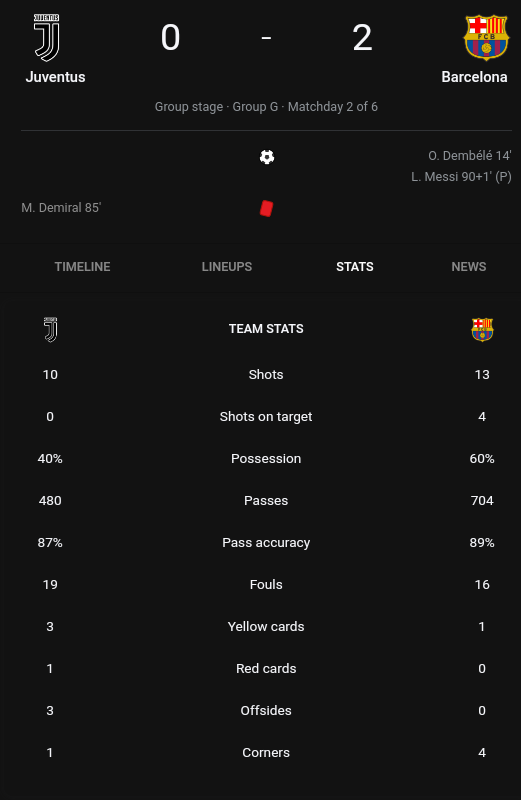Image resolution: width=521 pixels, height=800 pixels.
Task: Click L. Messi 90+1' penalty entry
Action: [x=461, y=177]
